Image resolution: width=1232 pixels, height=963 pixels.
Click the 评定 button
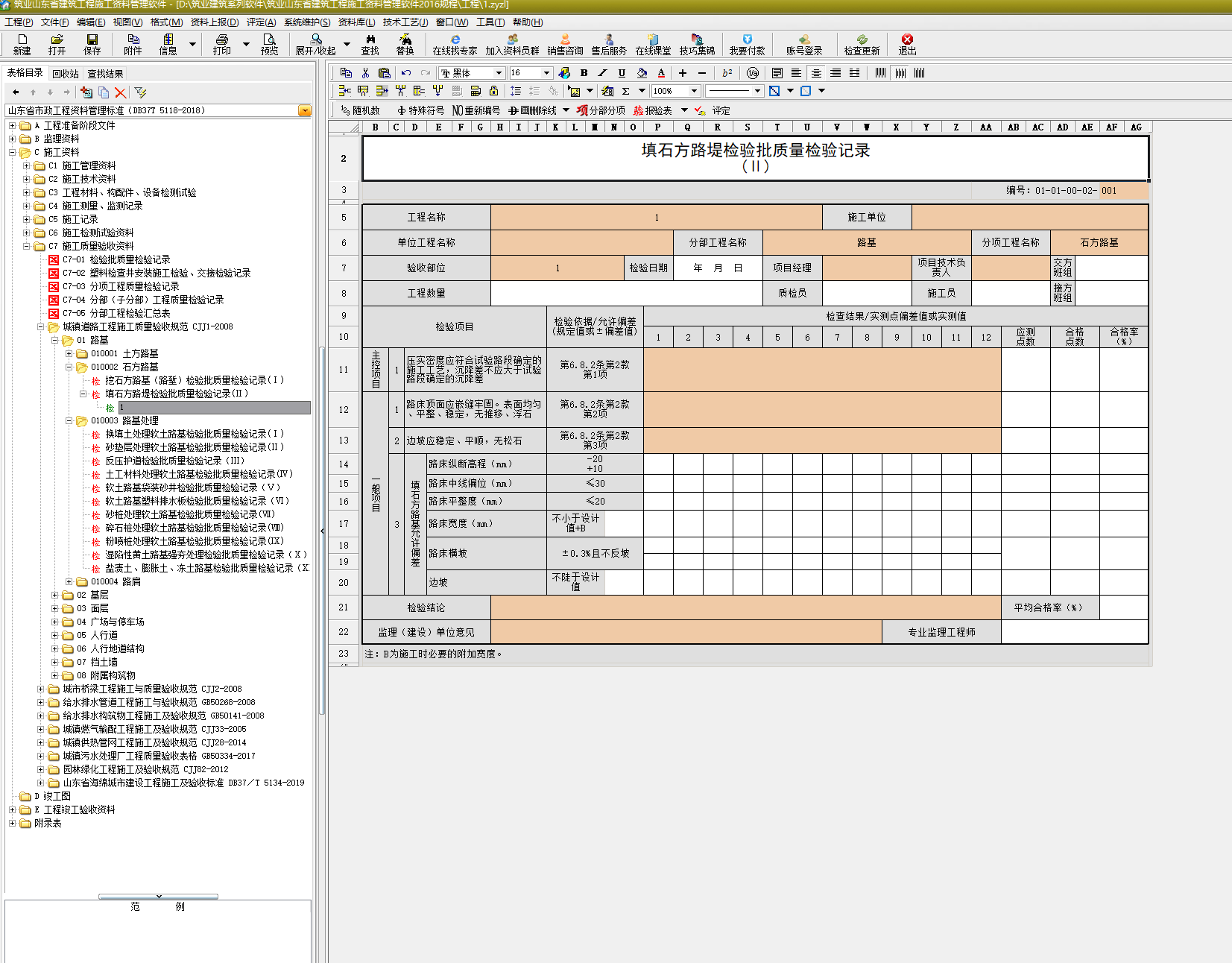713,110
